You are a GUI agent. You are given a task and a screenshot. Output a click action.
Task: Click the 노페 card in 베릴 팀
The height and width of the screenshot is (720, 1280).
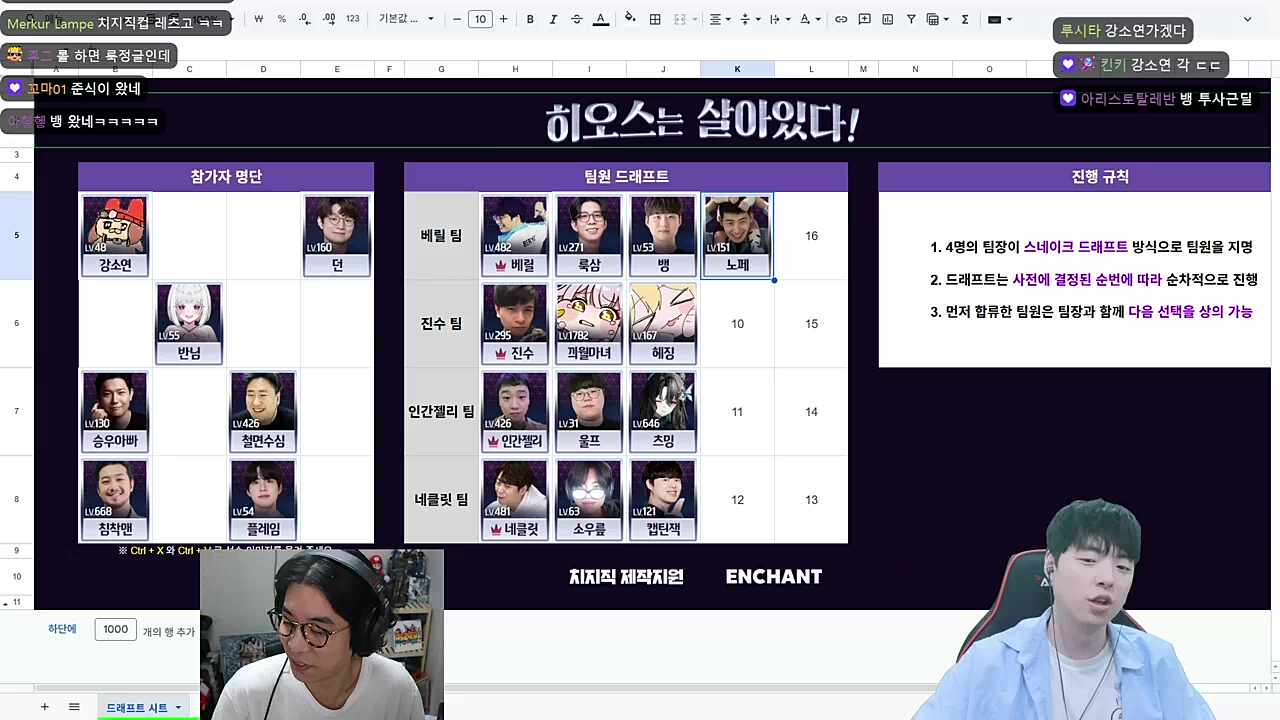pos(737,236)
